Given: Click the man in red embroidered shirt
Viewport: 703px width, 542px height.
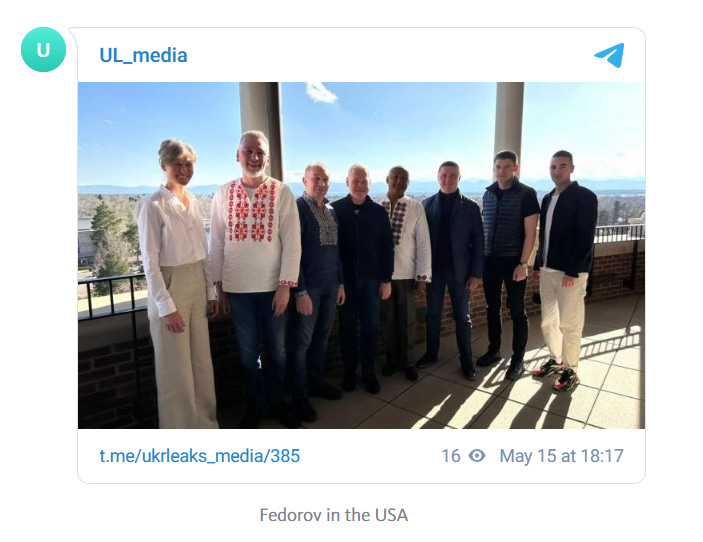Looking at the screenshot, I should (255, 278).
